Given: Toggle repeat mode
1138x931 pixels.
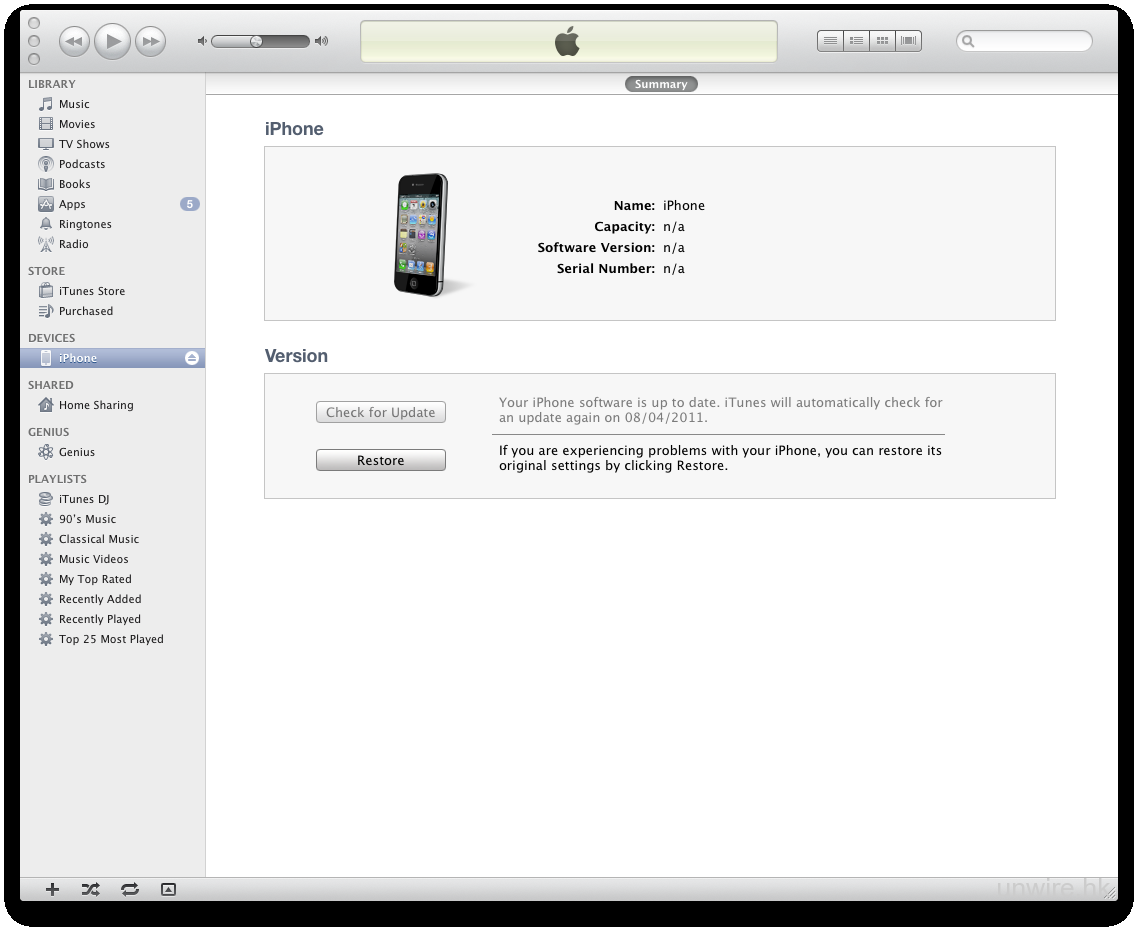Looking at the screenshot, I should click(129, 889).
